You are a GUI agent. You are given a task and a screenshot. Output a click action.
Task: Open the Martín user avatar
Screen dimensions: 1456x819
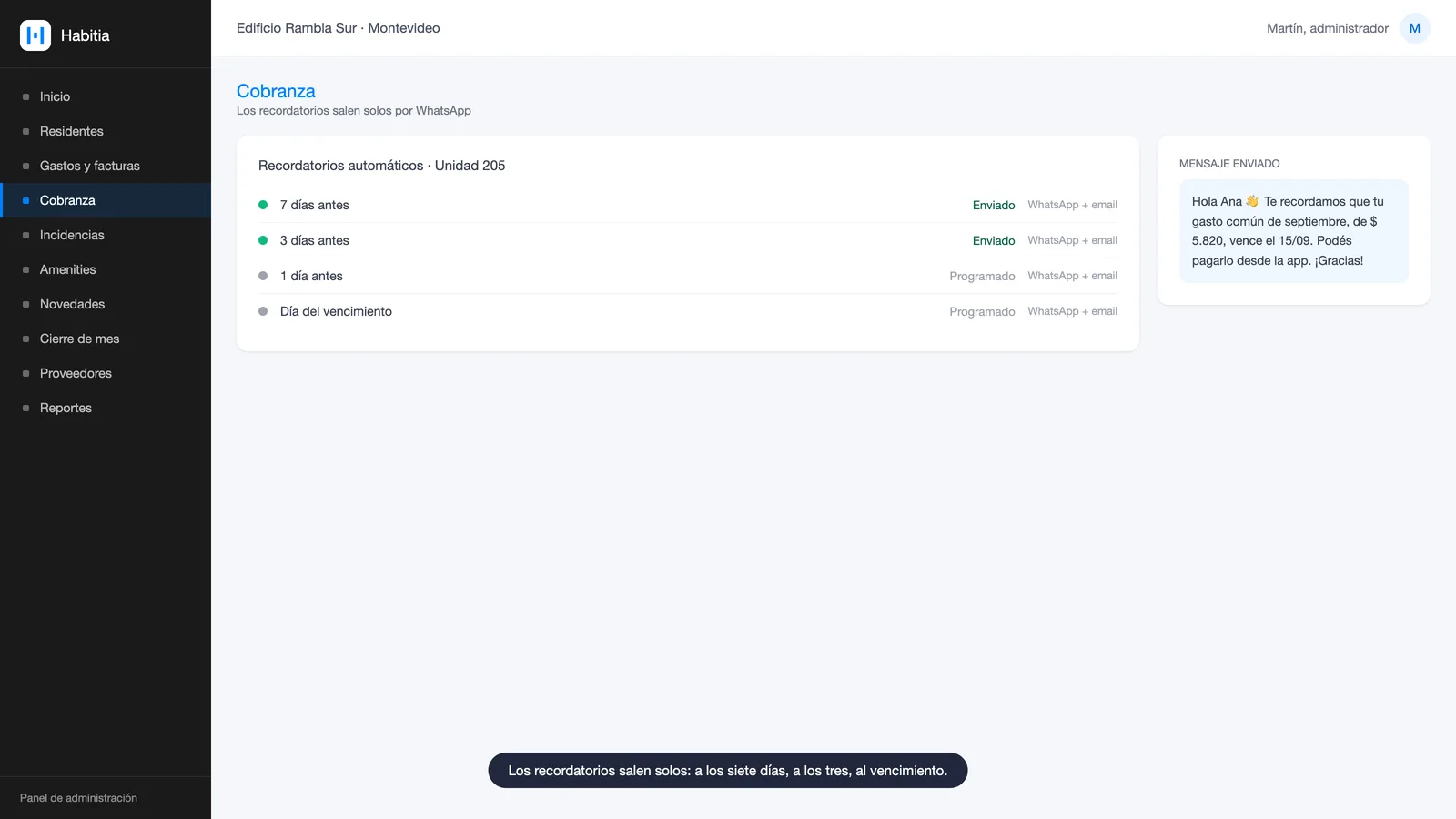[1414, 28]
